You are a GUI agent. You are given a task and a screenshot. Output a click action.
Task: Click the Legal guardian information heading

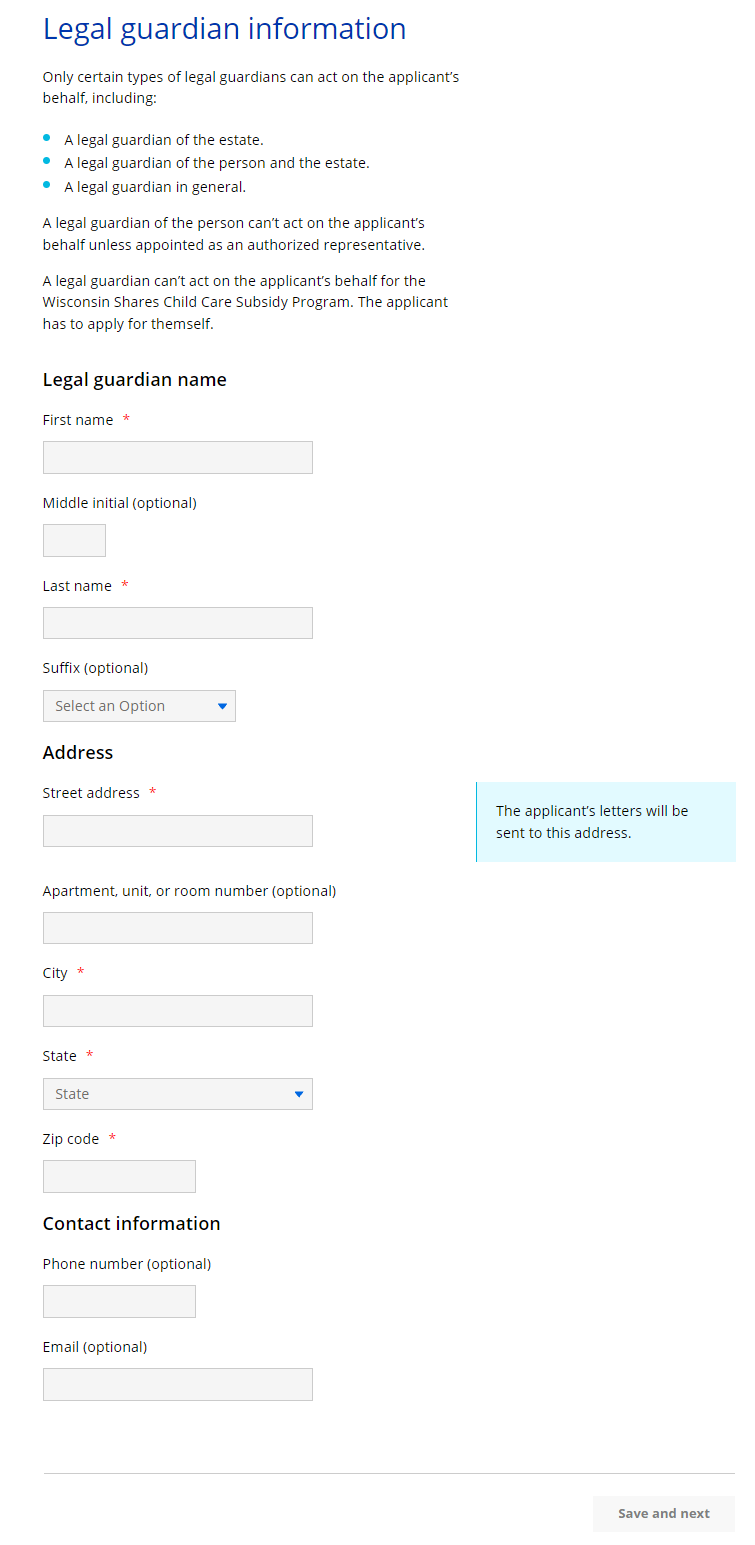pyautogui.click(x=224, y=29)
